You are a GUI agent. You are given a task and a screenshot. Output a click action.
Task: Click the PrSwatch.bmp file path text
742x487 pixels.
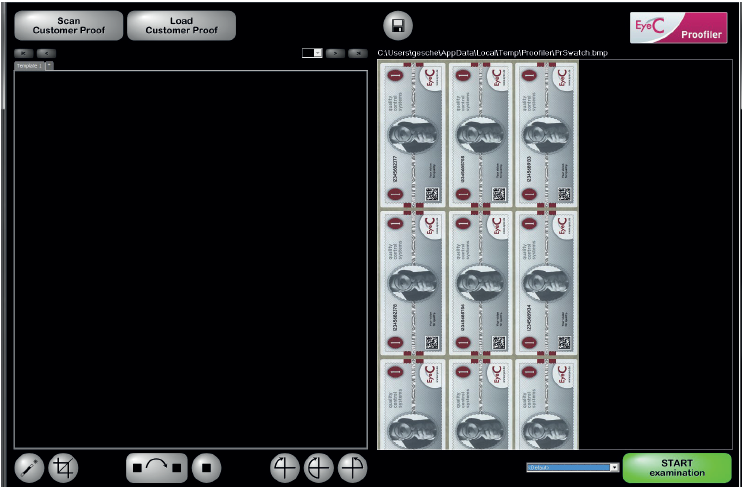tap(492, 53)
